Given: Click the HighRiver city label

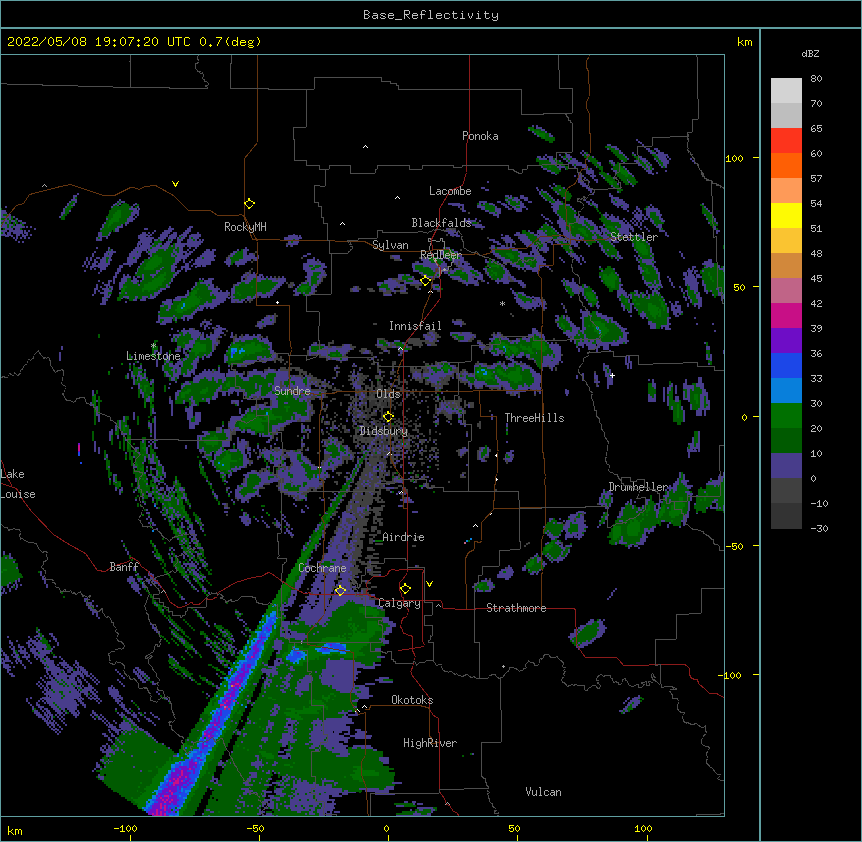Looking at the screenshot, I should (430, 743).
